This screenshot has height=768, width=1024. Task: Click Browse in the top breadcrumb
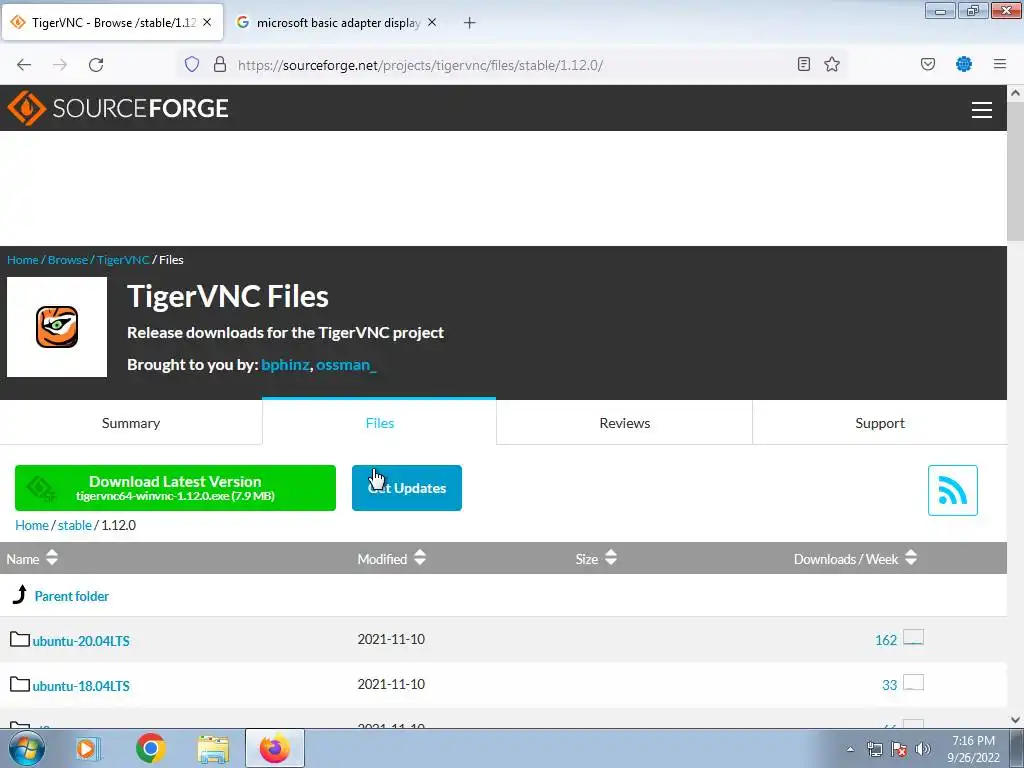(x=68, y=259)
